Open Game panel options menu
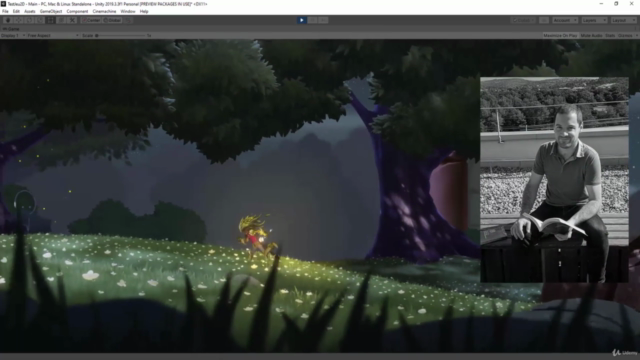Screen dimensions: 640x360 click(636, 29)
